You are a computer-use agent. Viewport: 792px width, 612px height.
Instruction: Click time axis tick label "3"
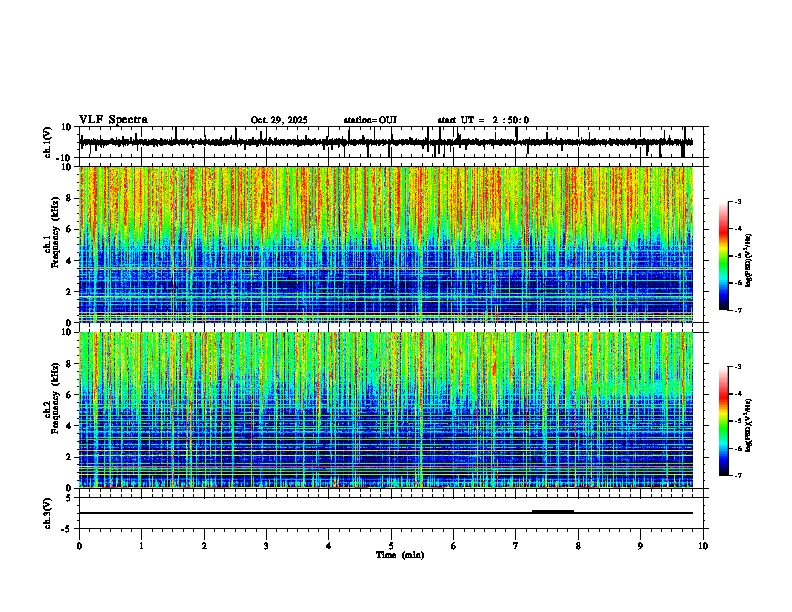266,546
